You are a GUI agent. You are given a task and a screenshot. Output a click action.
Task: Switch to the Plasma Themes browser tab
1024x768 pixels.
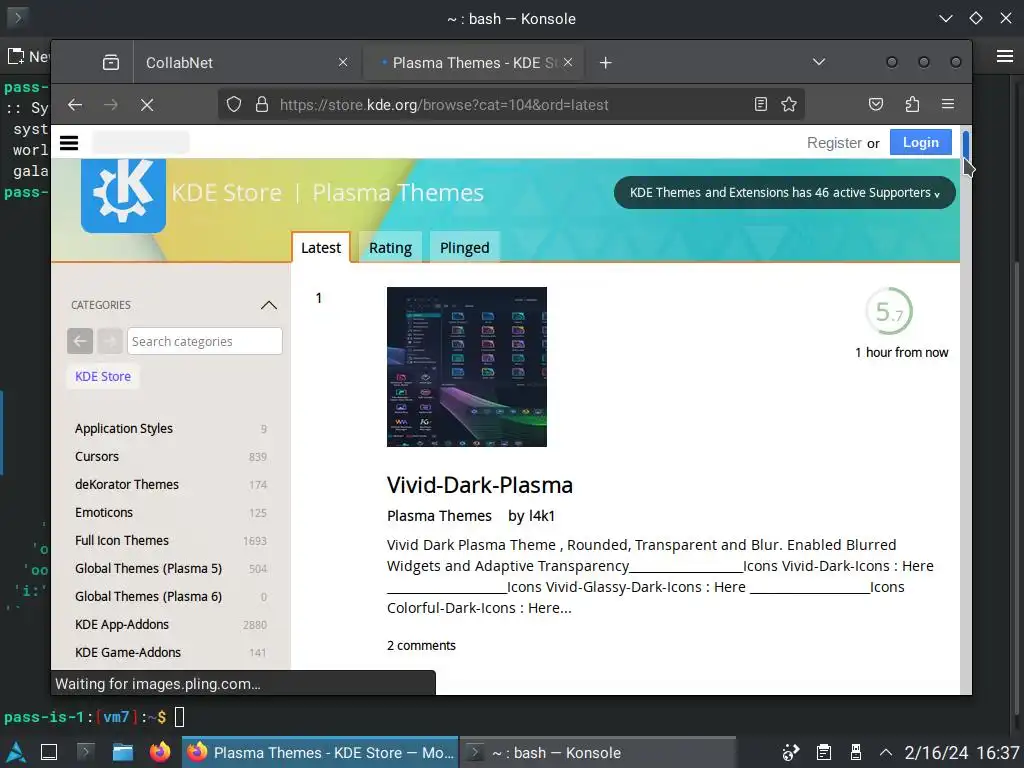474,63
